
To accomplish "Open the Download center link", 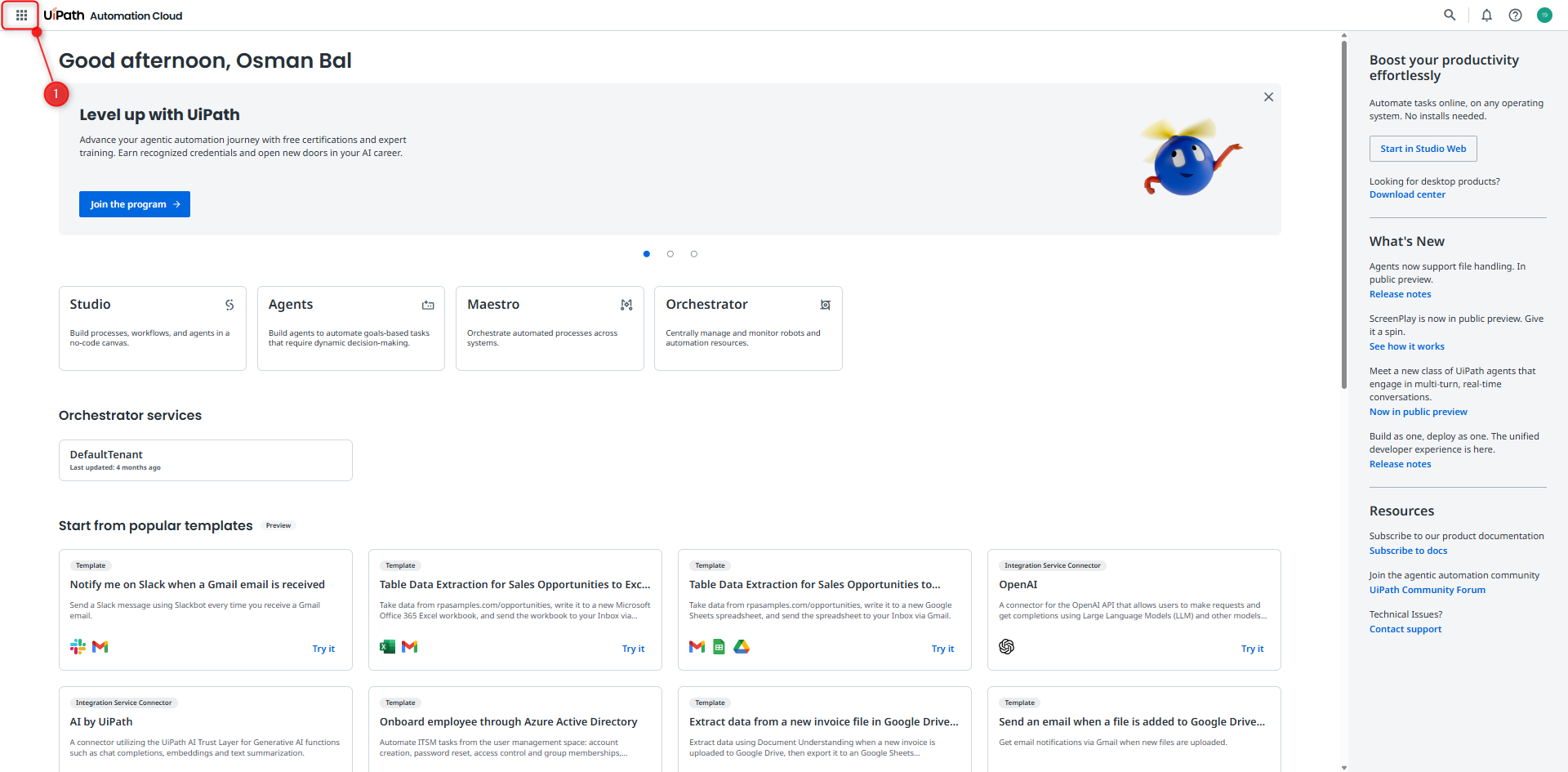I will tap(1407, 194).
